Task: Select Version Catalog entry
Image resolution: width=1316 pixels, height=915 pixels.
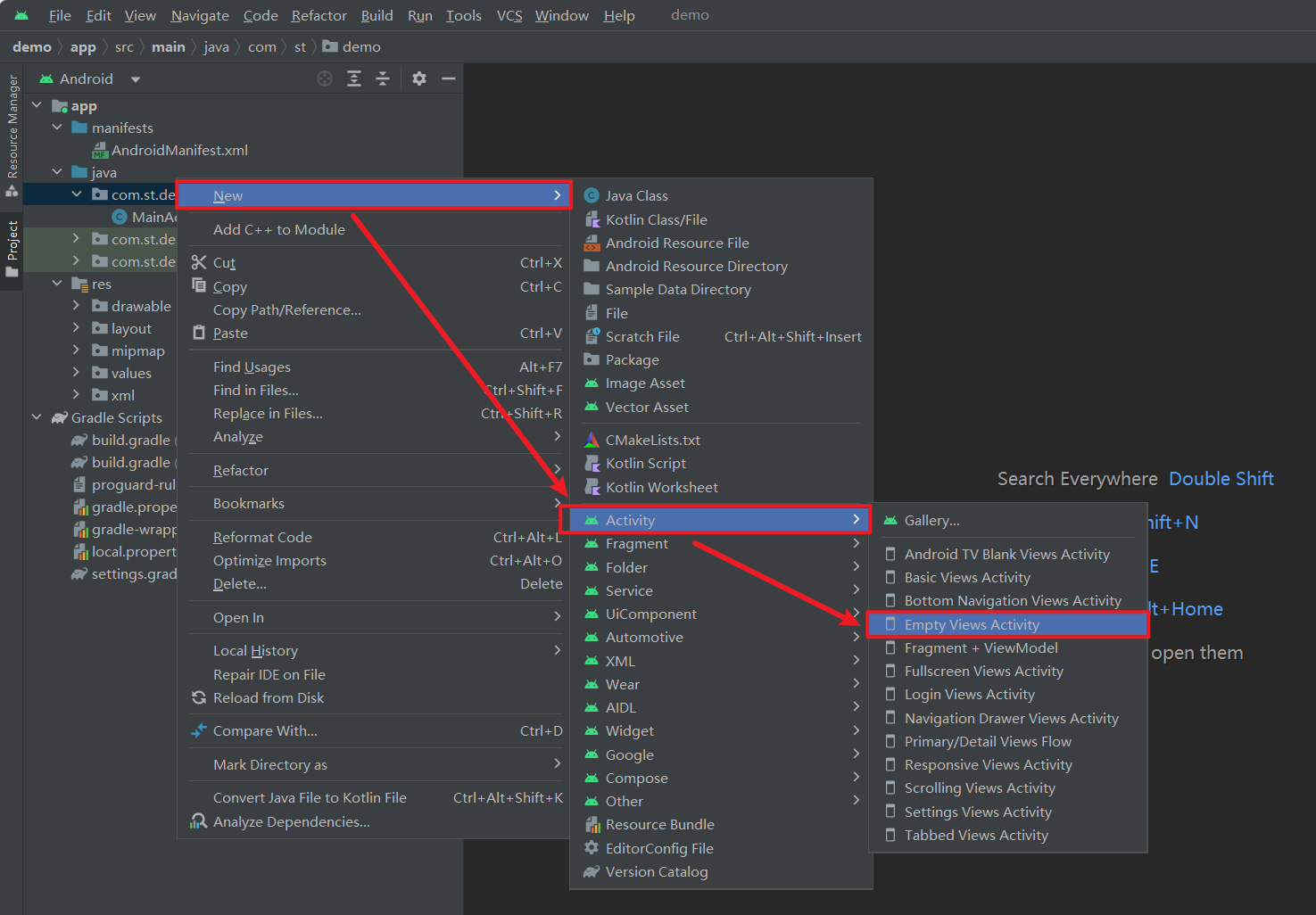Action: 721,871
